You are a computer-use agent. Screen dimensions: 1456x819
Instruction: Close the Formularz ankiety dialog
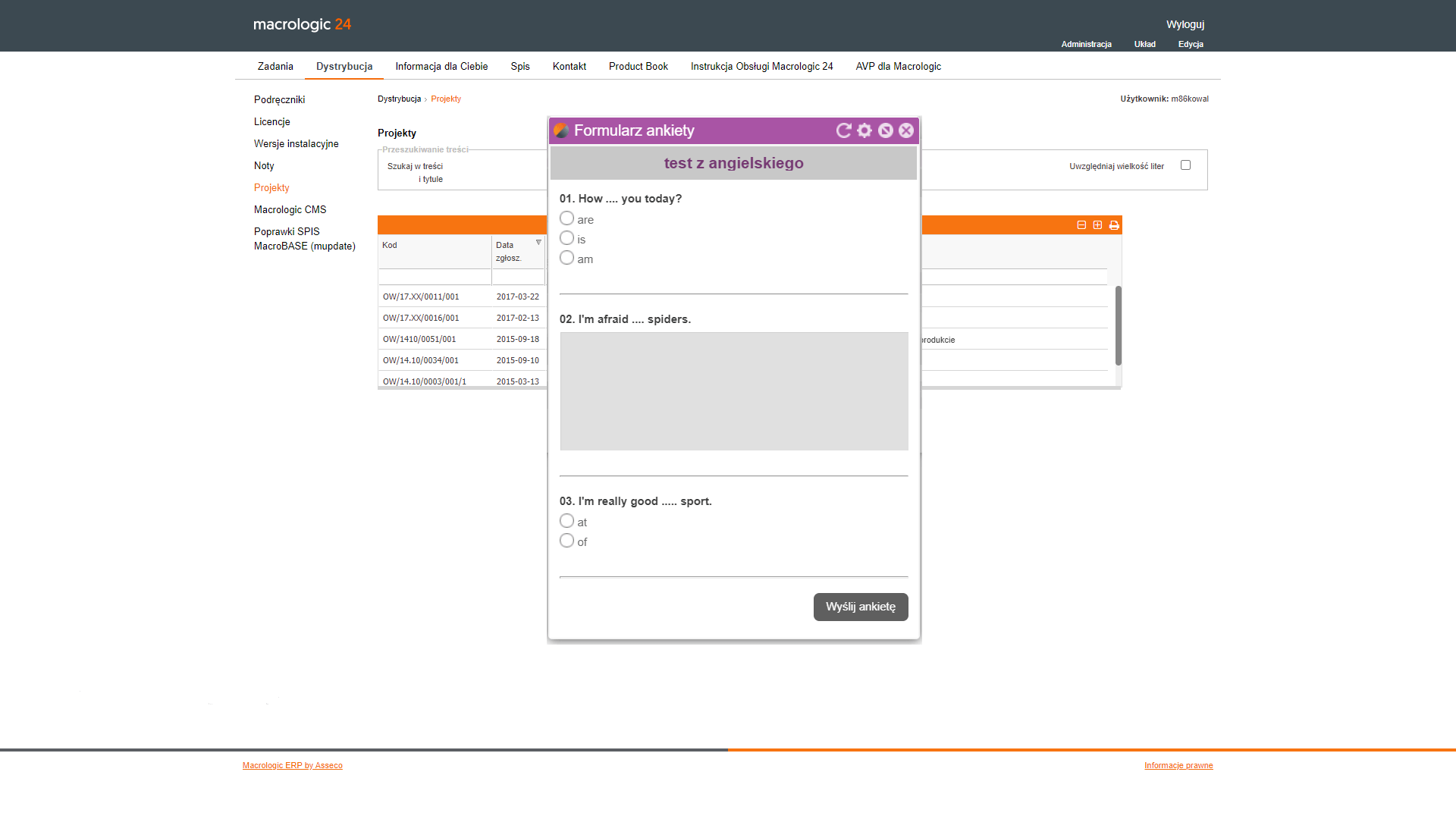click(906, 130)
